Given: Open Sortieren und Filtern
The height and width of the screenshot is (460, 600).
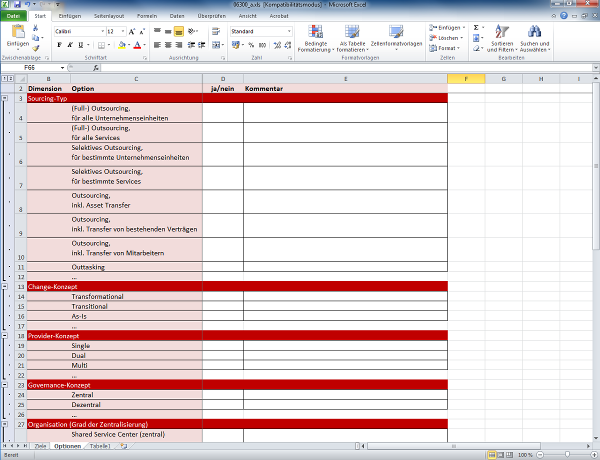Looking at the screenshot, I should (498, 38).
